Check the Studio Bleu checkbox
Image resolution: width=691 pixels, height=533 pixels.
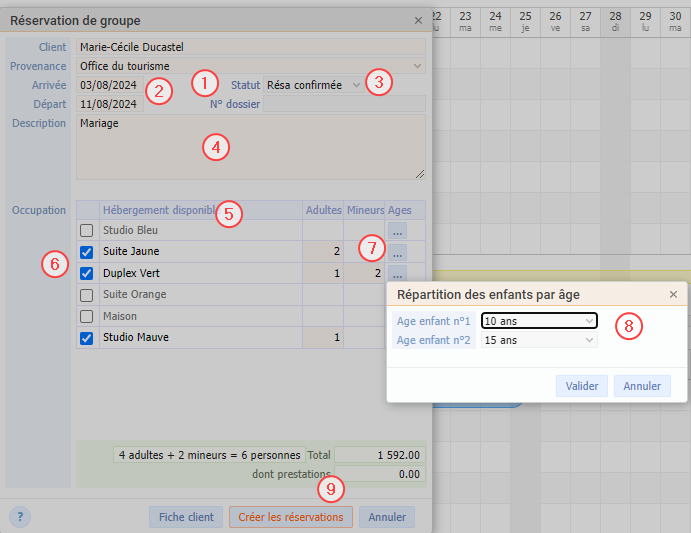coord(87,231)
